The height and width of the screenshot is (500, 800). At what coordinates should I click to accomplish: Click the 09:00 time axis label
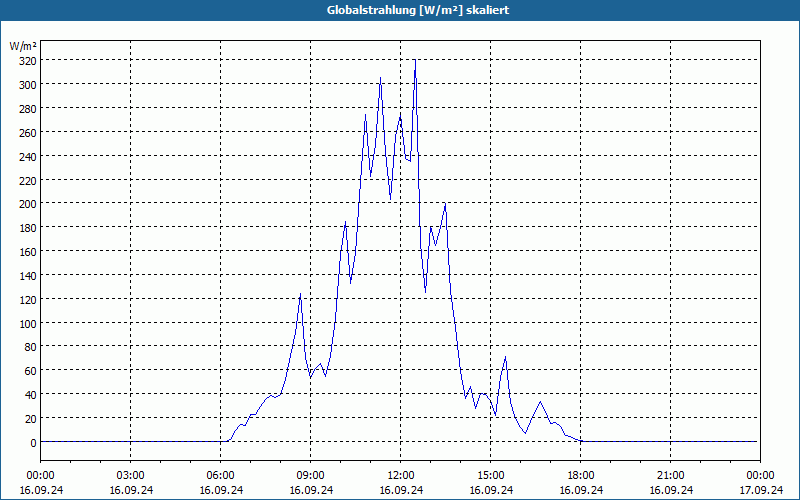point(311,476)
